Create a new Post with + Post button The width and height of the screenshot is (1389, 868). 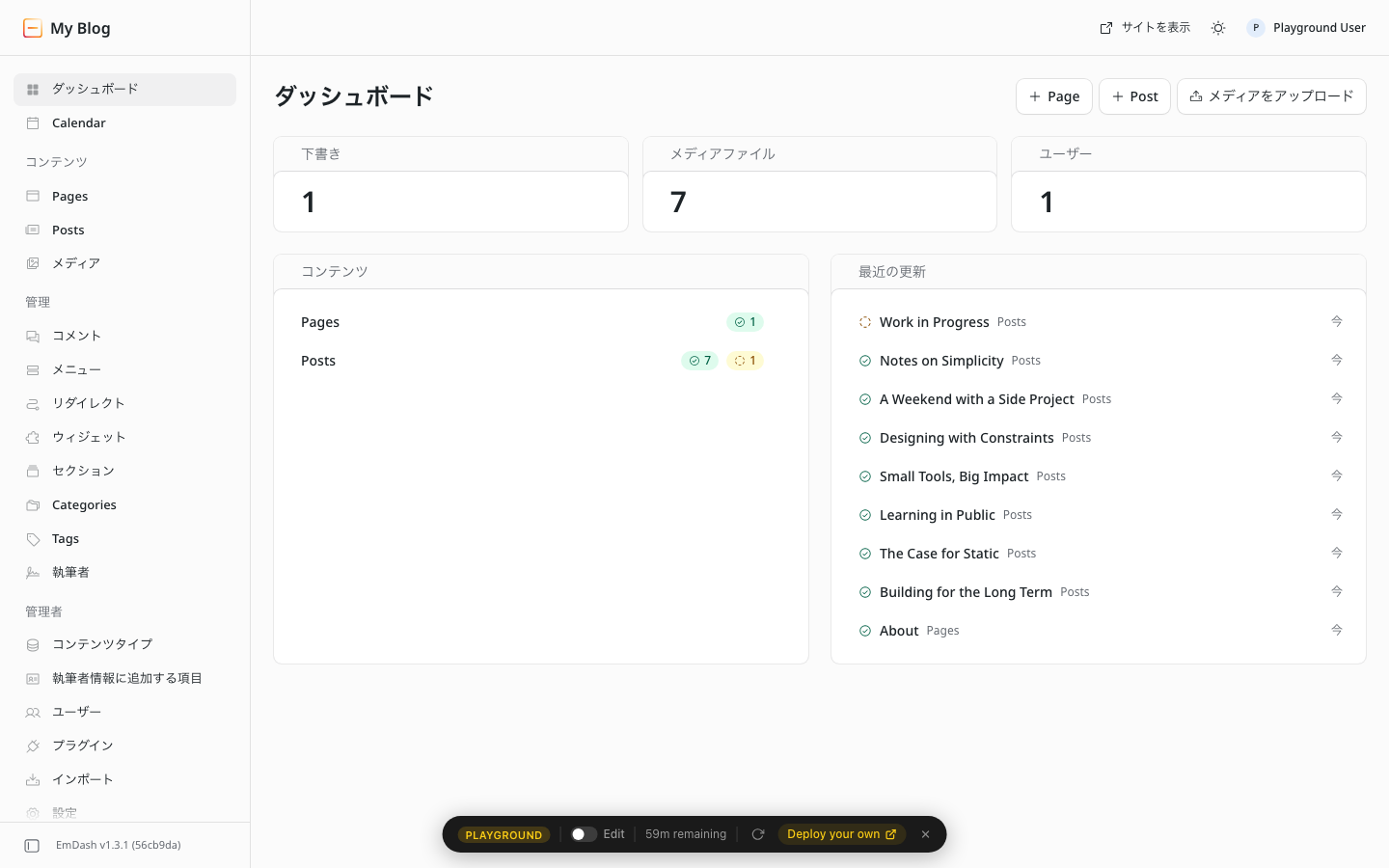[x=1134, y=96]
